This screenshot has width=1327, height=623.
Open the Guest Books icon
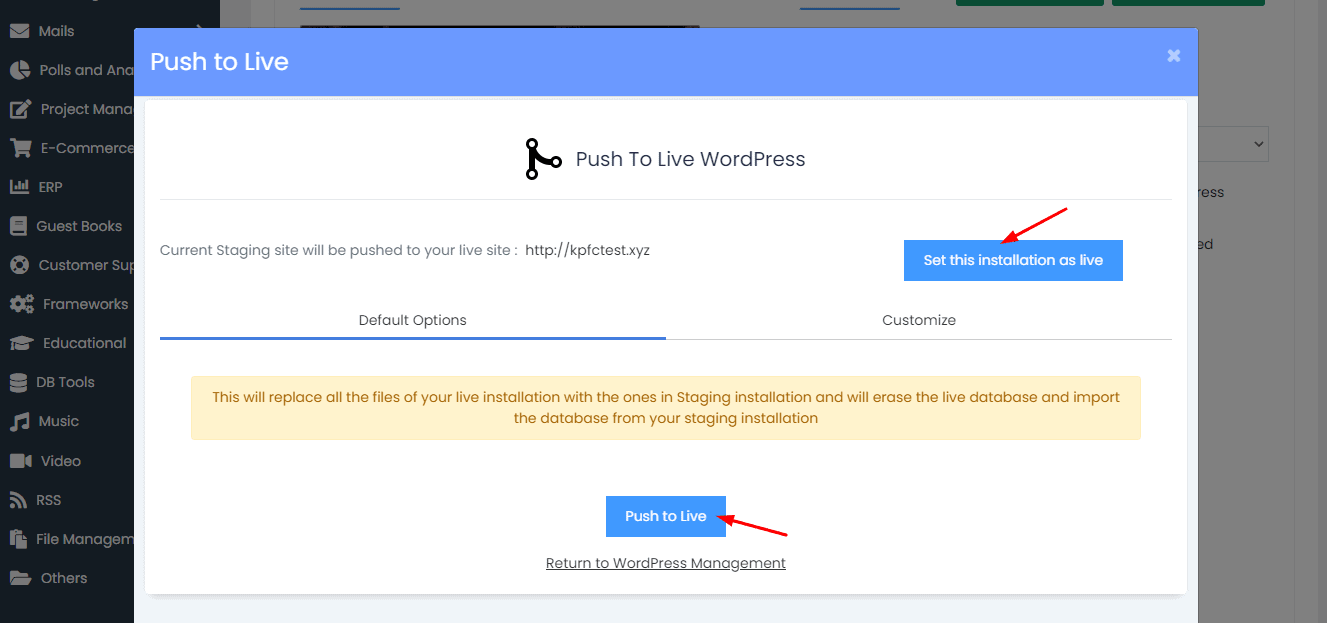click(x=19, y=226)
